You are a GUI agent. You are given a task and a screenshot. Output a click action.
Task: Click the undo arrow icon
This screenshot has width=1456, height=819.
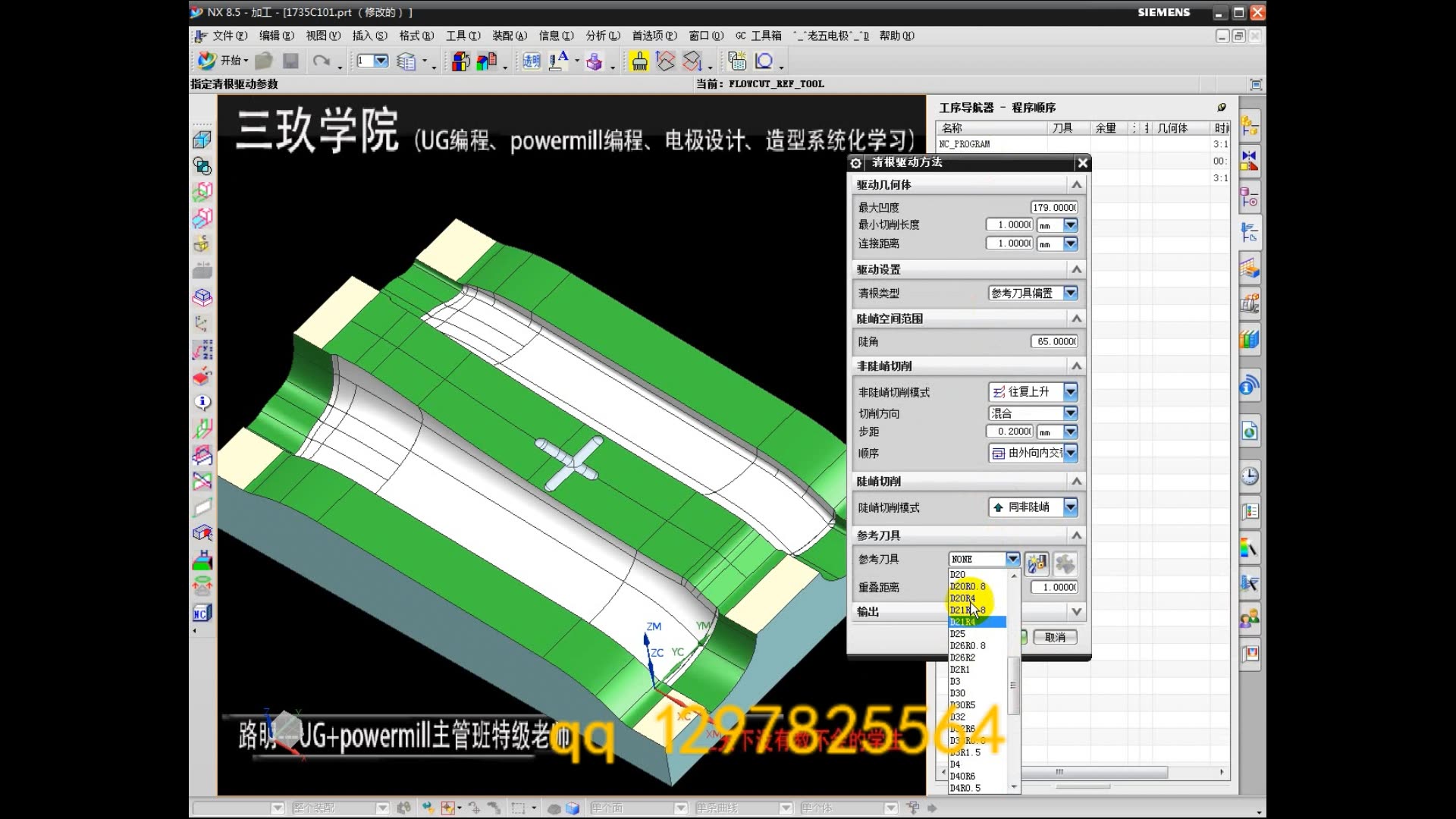pos(322,61)
